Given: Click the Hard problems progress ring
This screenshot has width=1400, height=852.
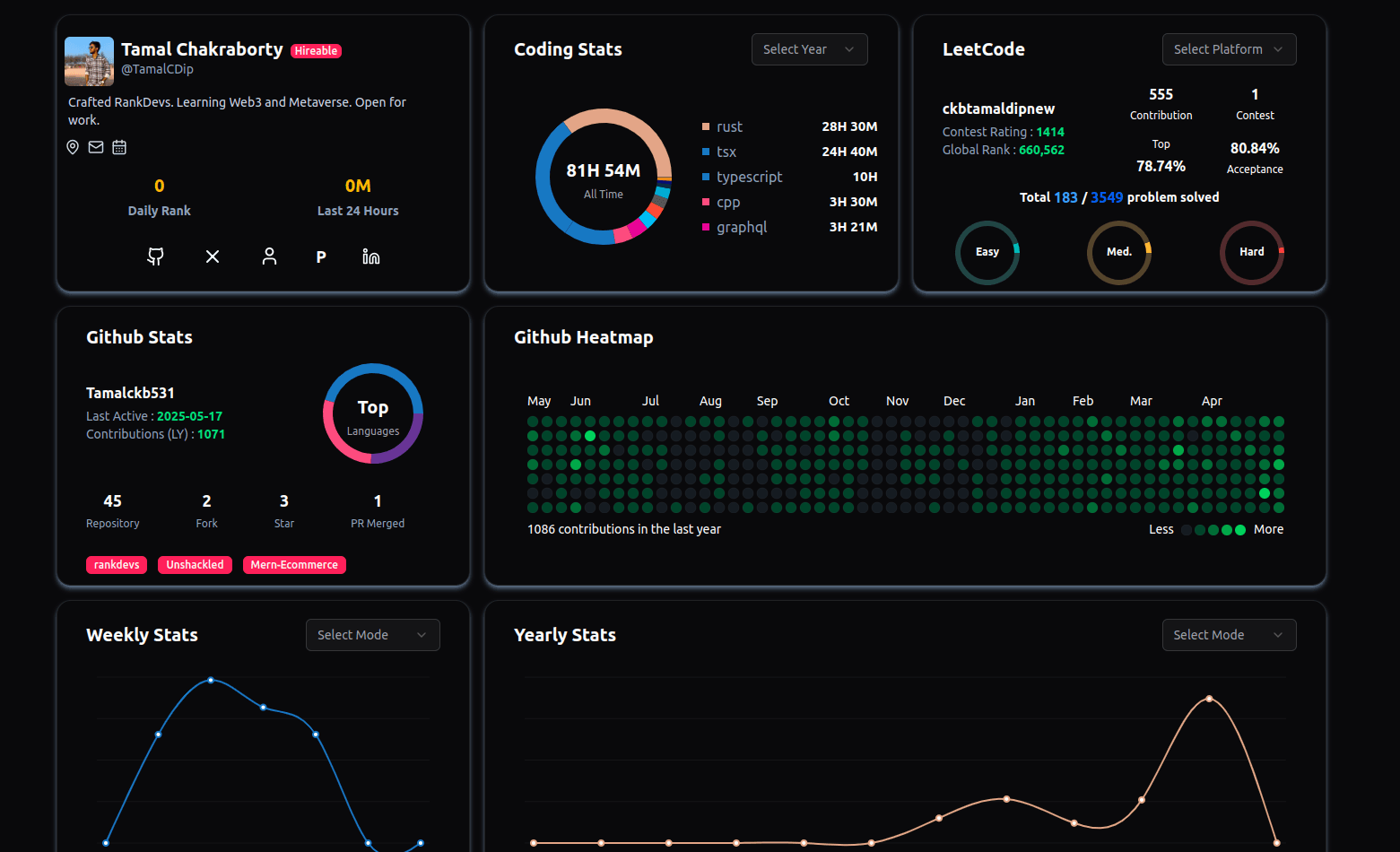Looking at the screenshot, I should coord(1252,253).
